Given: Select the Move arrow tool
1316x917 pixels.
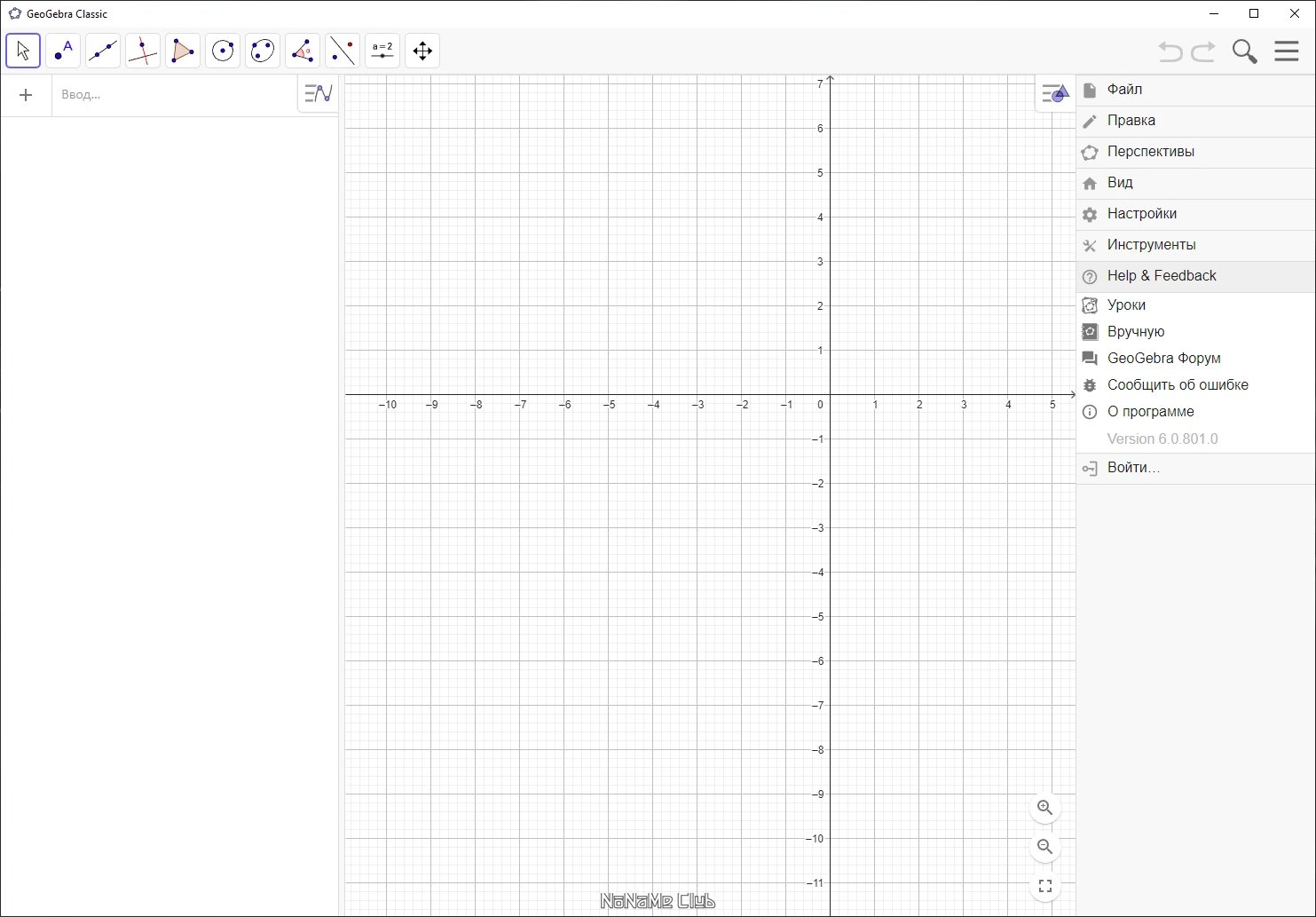Looking at the screenshot, I should [x=23, y=51].
